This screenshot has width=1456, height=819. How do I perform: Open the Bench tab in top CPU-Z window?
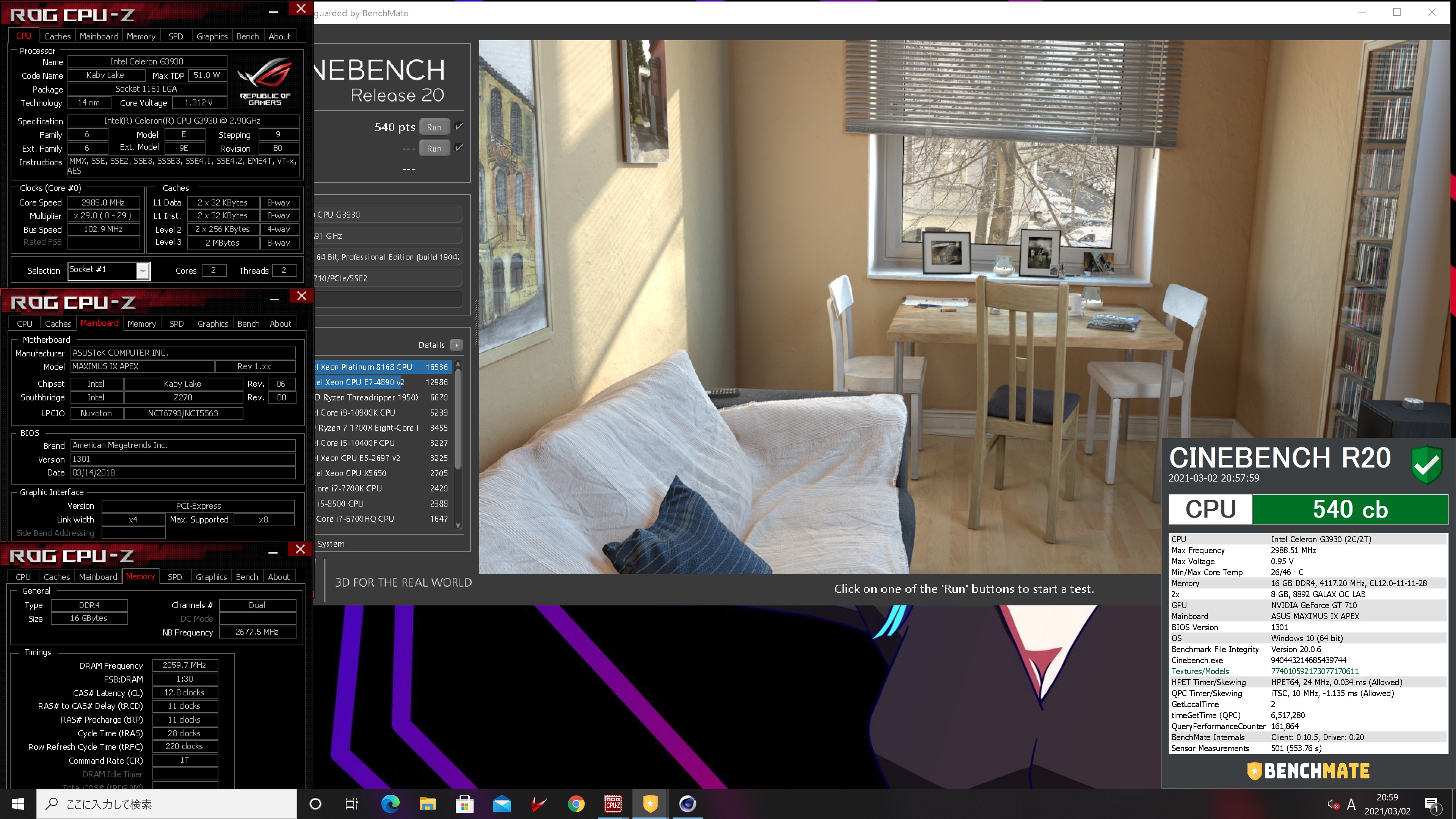click(x=248, y=36)
